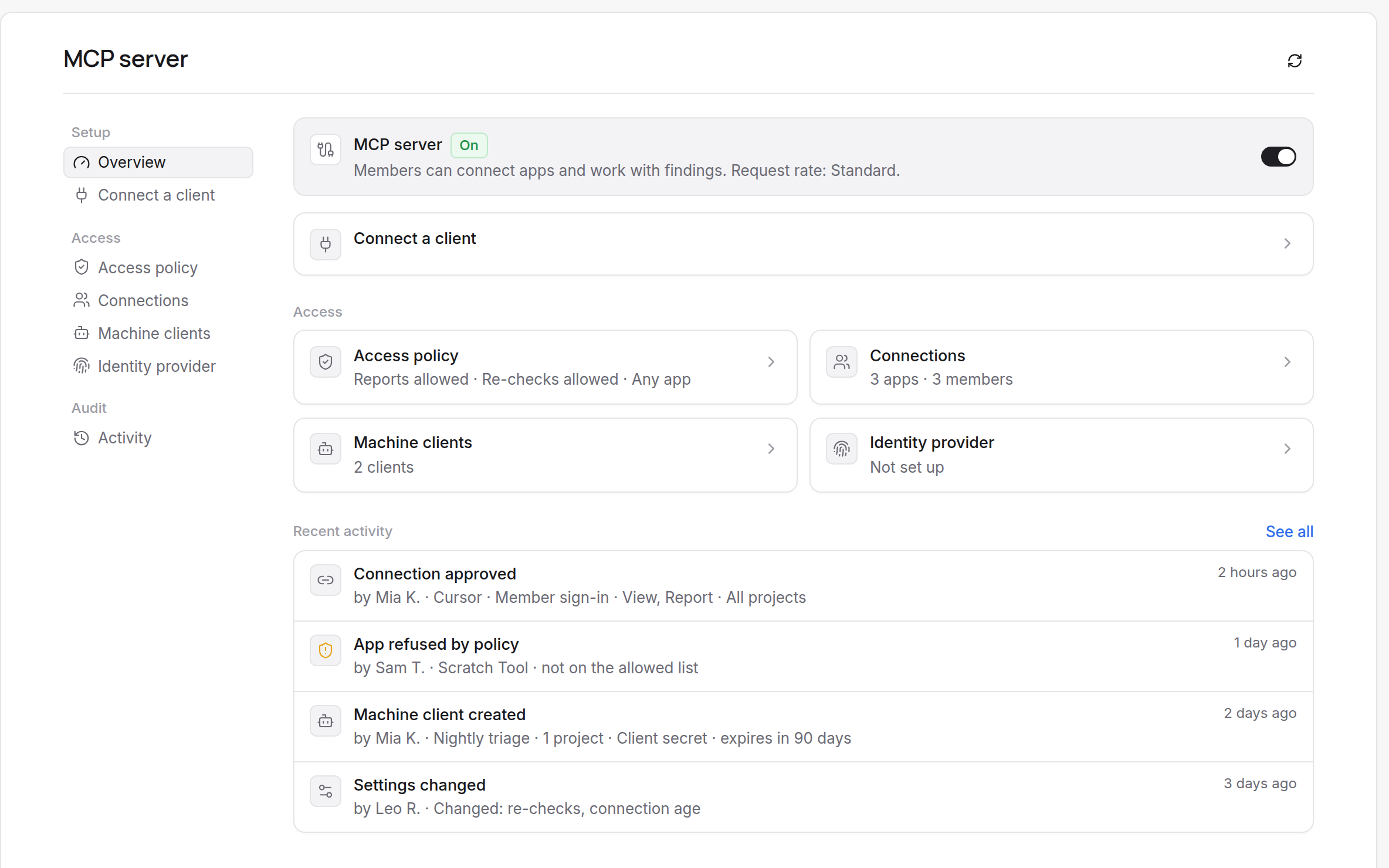The height and width of the screenshot is (868, 1389).
Task: Open the App refused by policy entry
Action: [x=804, y=656]
